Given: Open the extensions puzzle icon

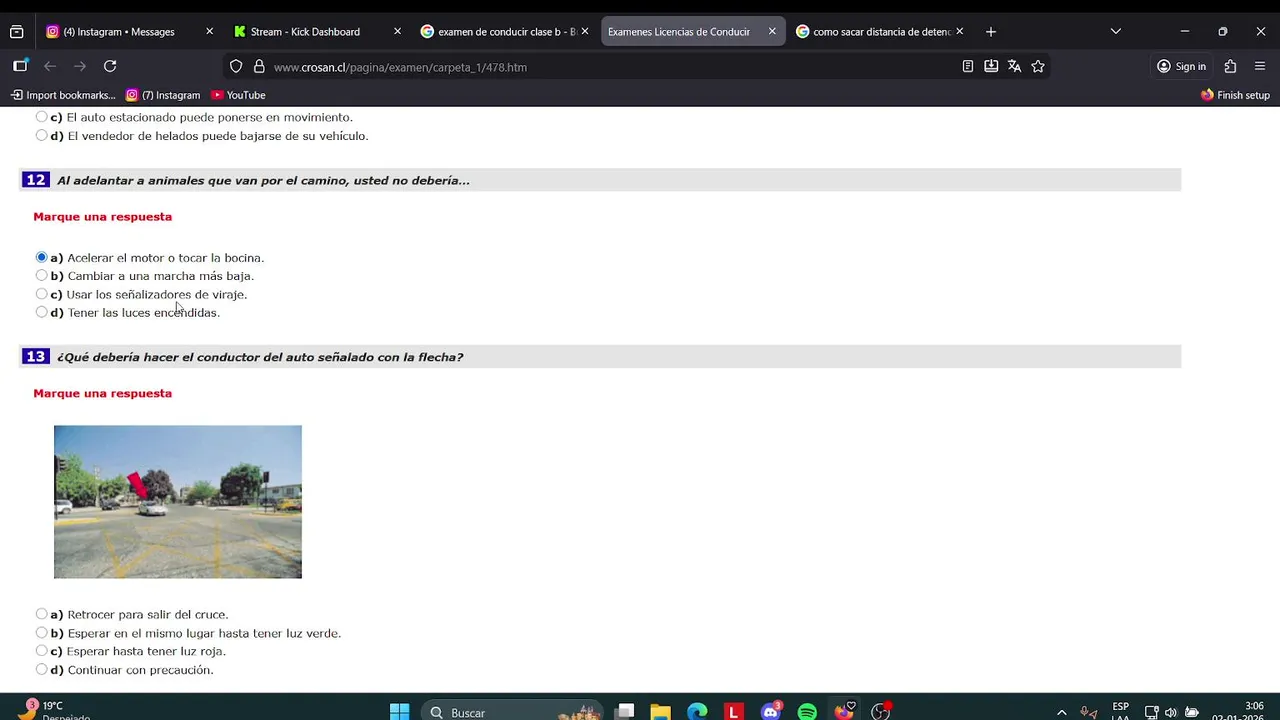Looking at the screenshot, I should coord(1230,66).
